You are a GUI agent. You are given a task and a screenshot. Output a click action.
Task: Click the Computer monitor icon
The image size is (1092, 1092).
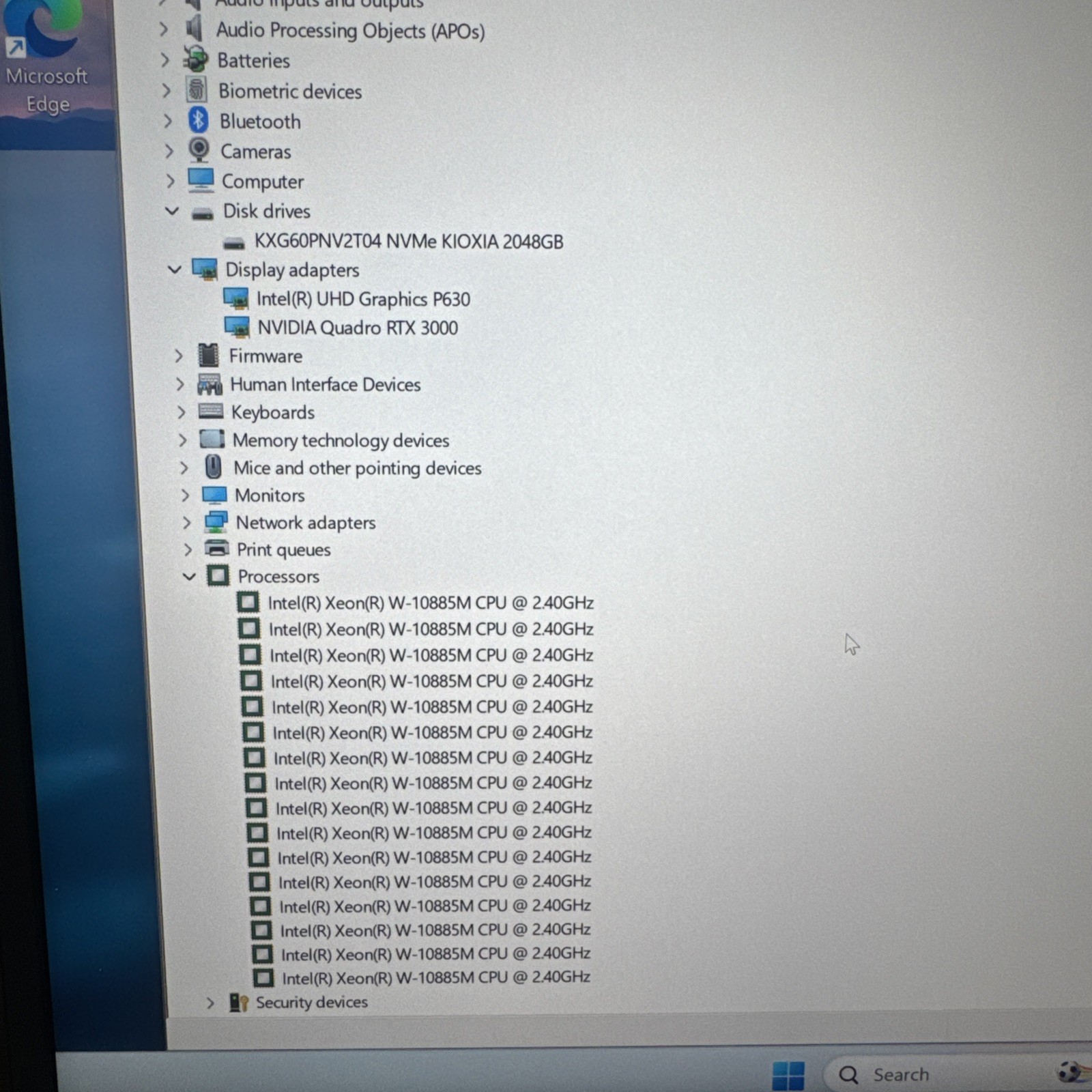point(201,180)
